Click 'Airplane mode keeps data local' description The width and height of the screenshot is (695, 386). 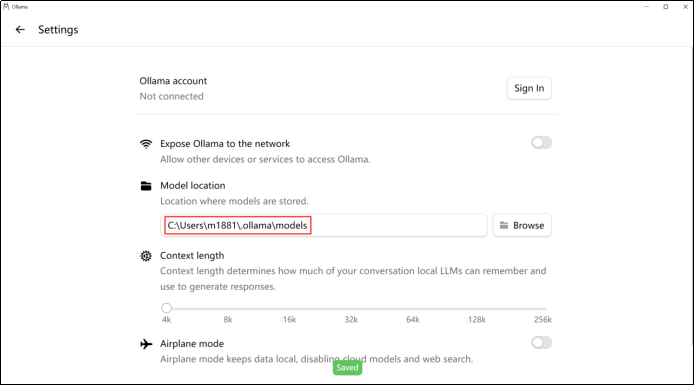click(x=316, y=359)
